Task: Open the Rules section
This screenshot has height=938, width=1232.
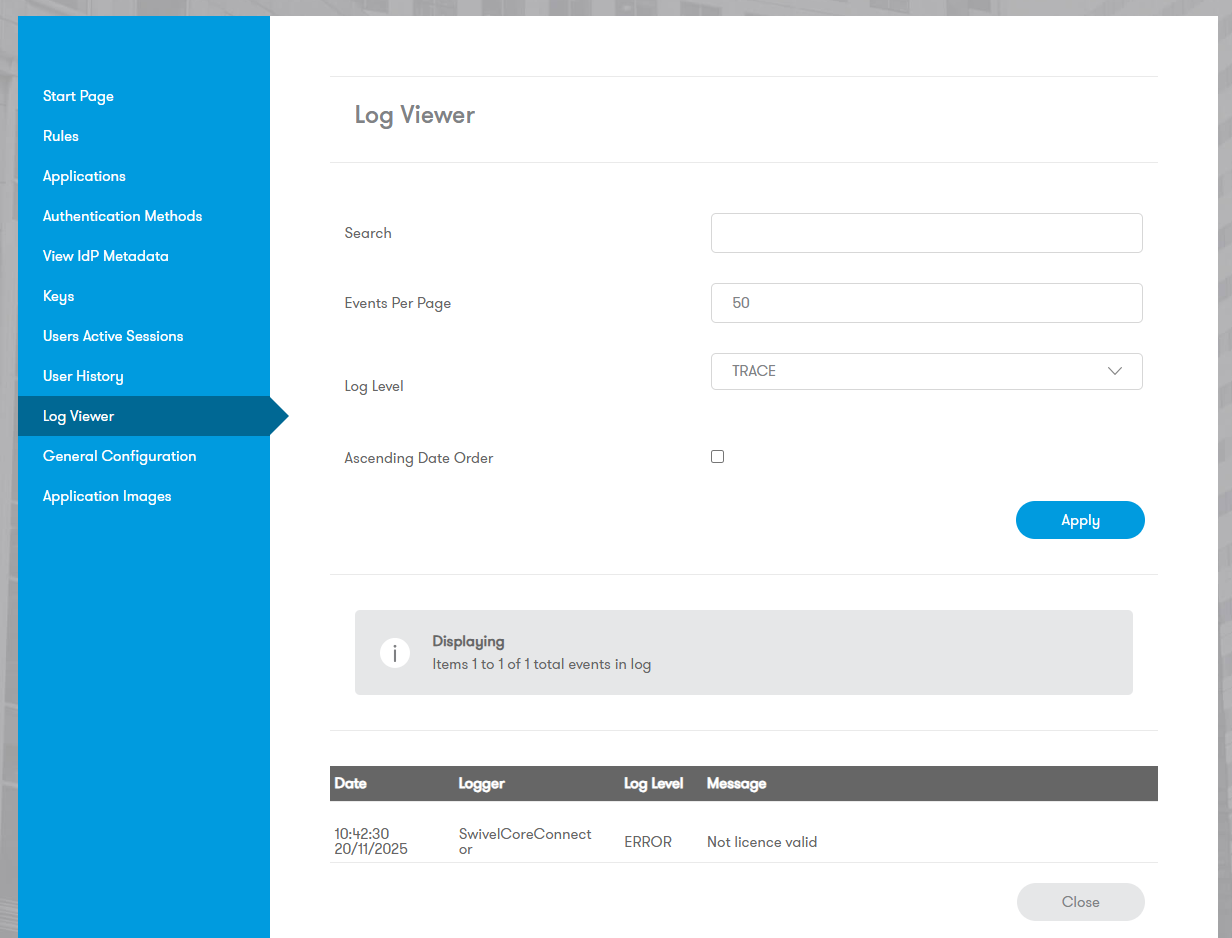Action: (60, 135)
